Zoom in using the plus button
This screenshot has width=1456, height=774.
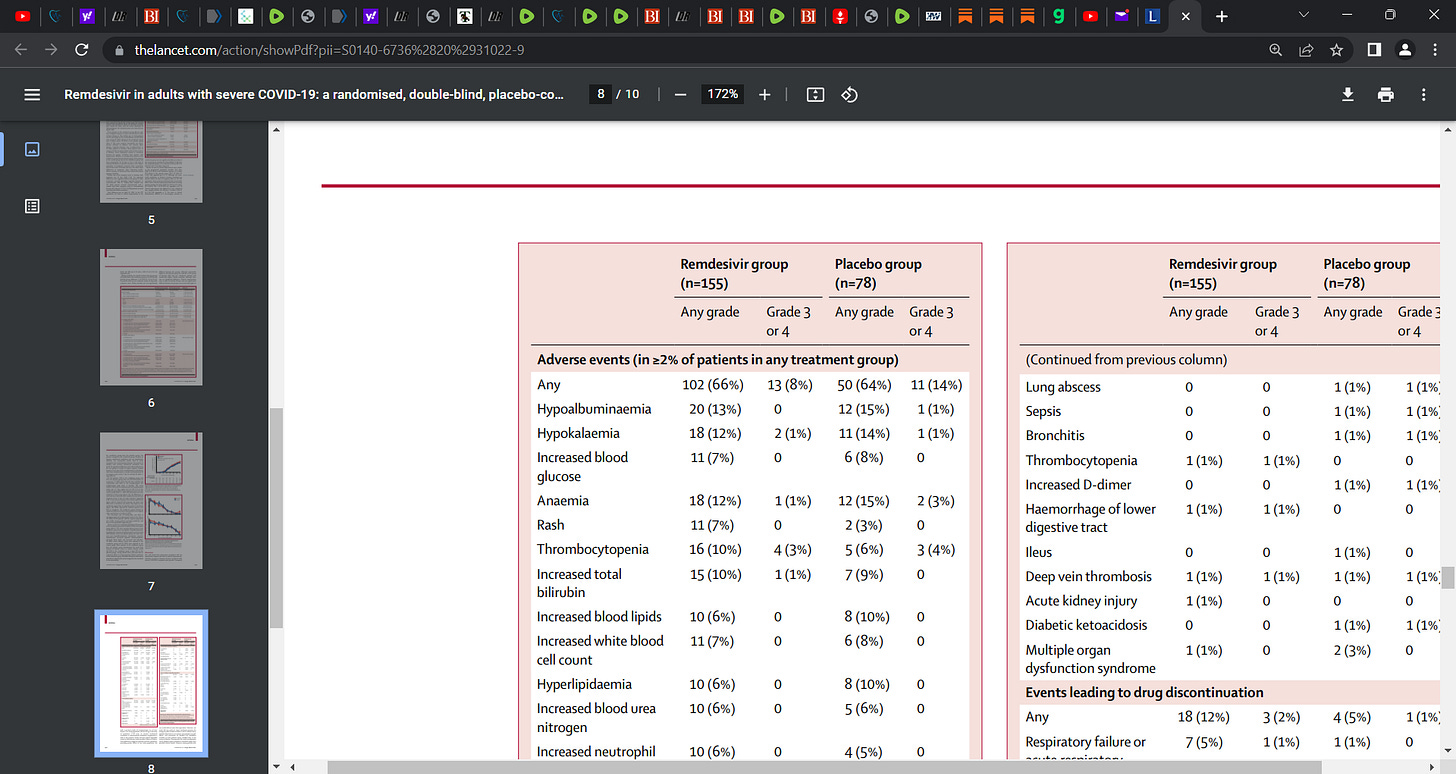pos(765,94)
